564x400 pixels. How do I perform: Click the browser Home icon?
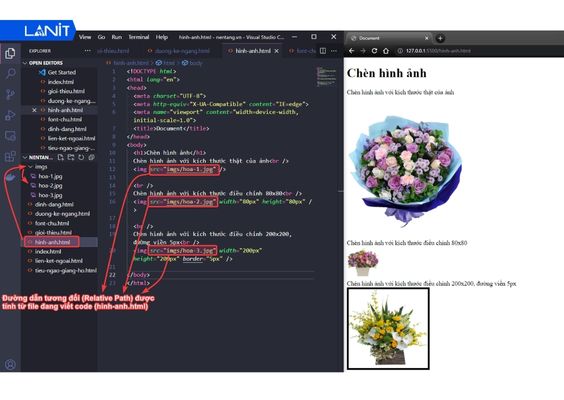386,51
